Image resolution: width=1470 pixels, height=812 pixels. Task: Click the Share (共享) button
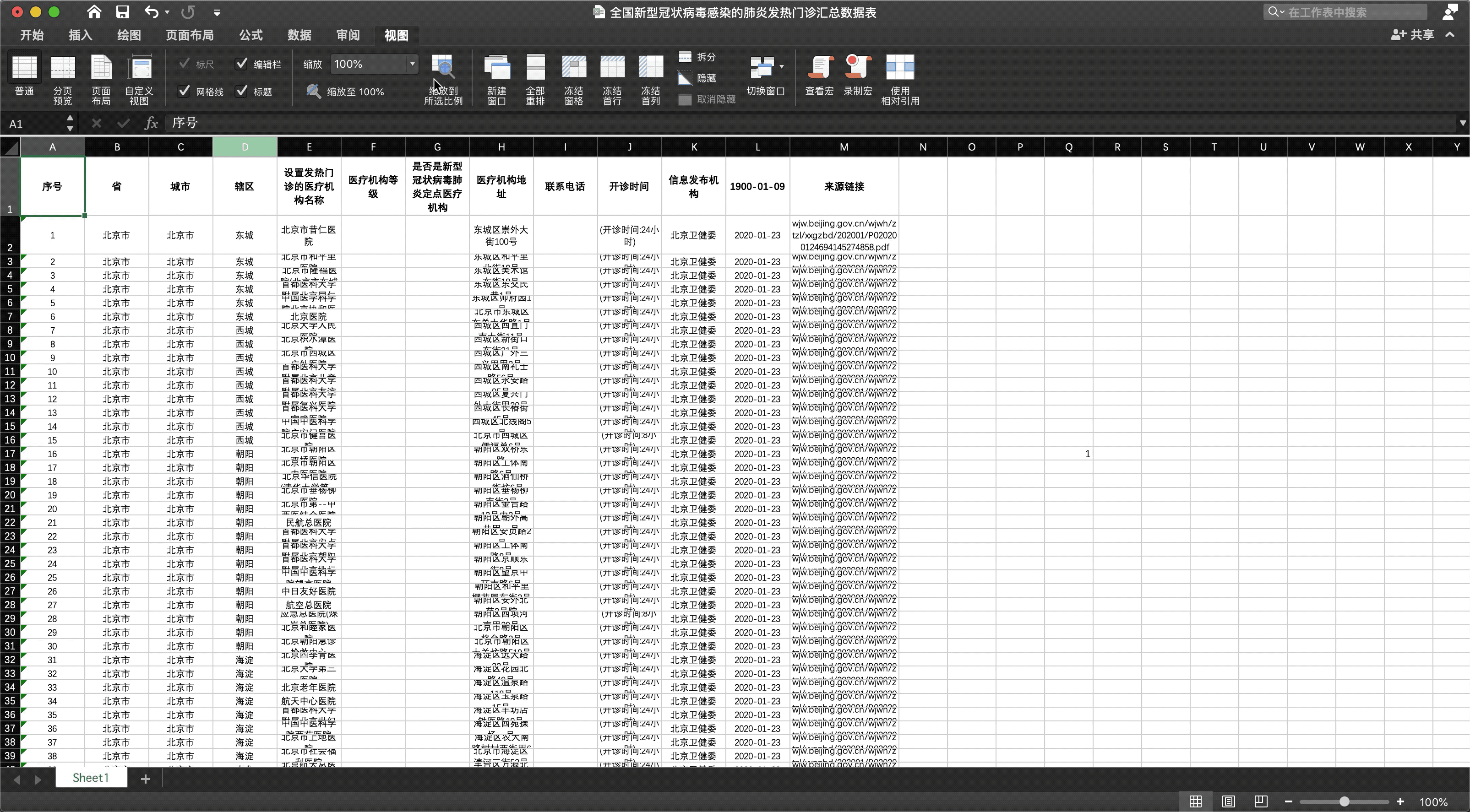pos(1413,35)
